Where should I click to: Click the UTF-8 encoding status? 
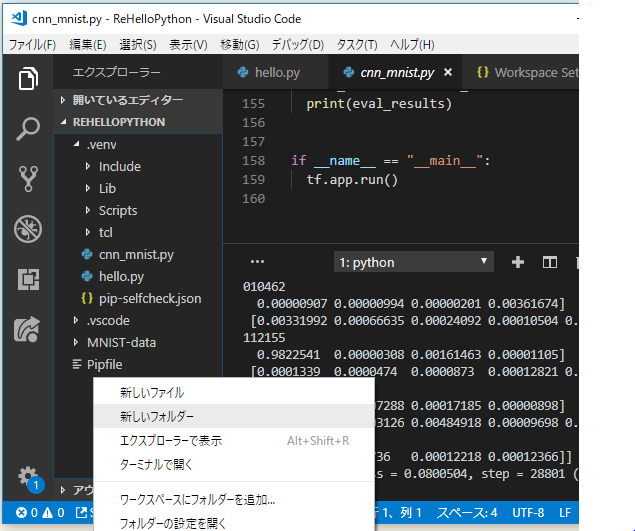pyautogui.click(x=528, y=513)
